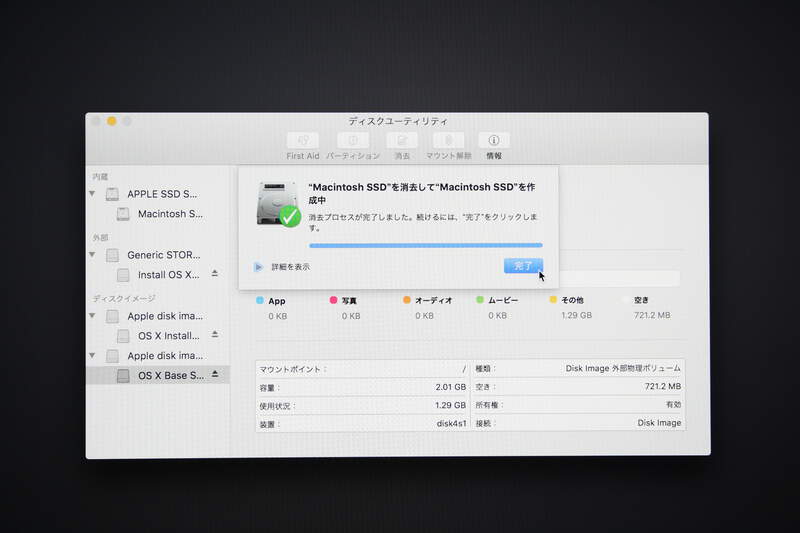
Task: Eject the Install OS X volume
Action: point(214,274)
